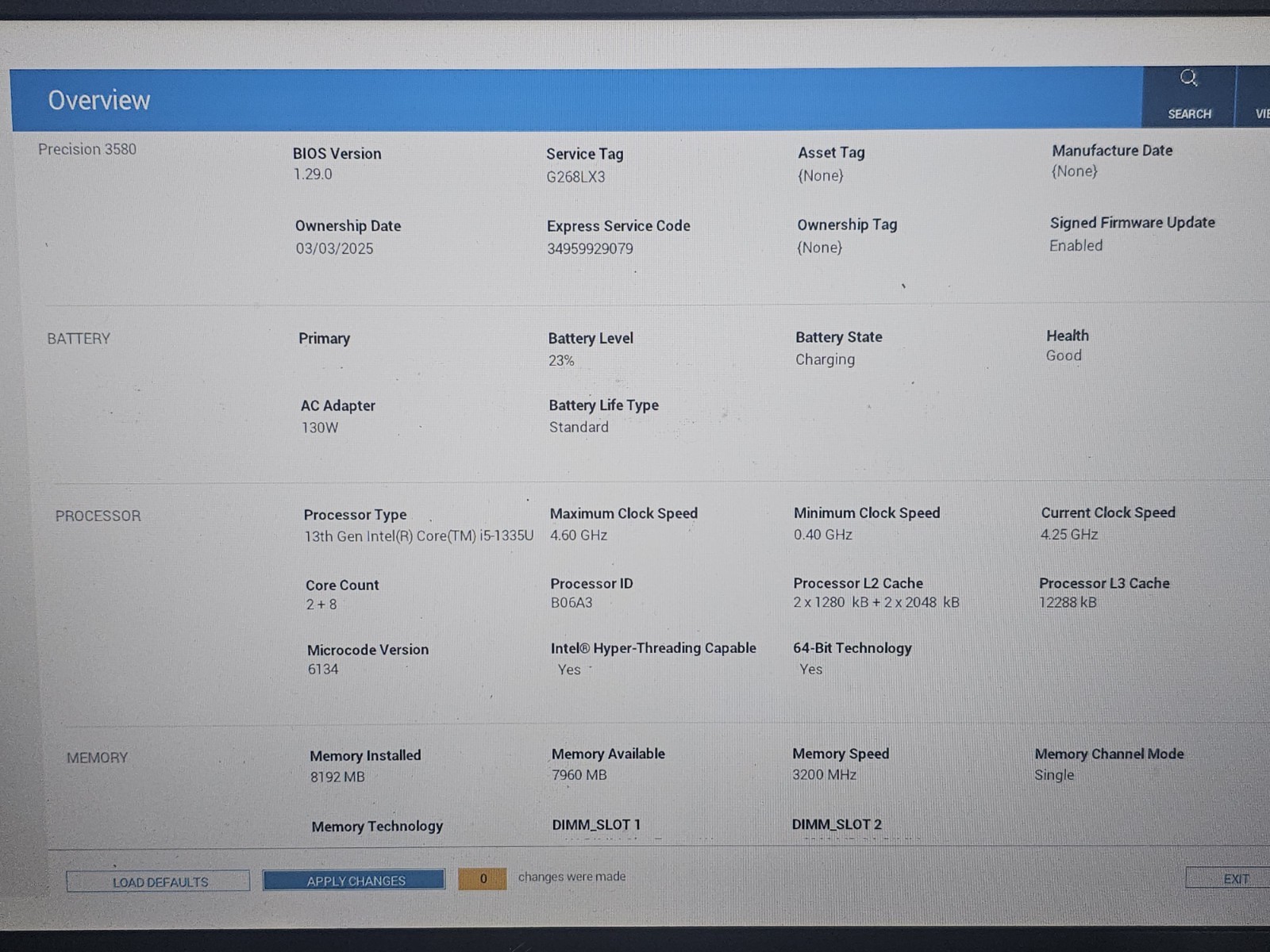Click the Asset Tag label
This screenshot has width=1270, height=952.
tap(831, 152)
